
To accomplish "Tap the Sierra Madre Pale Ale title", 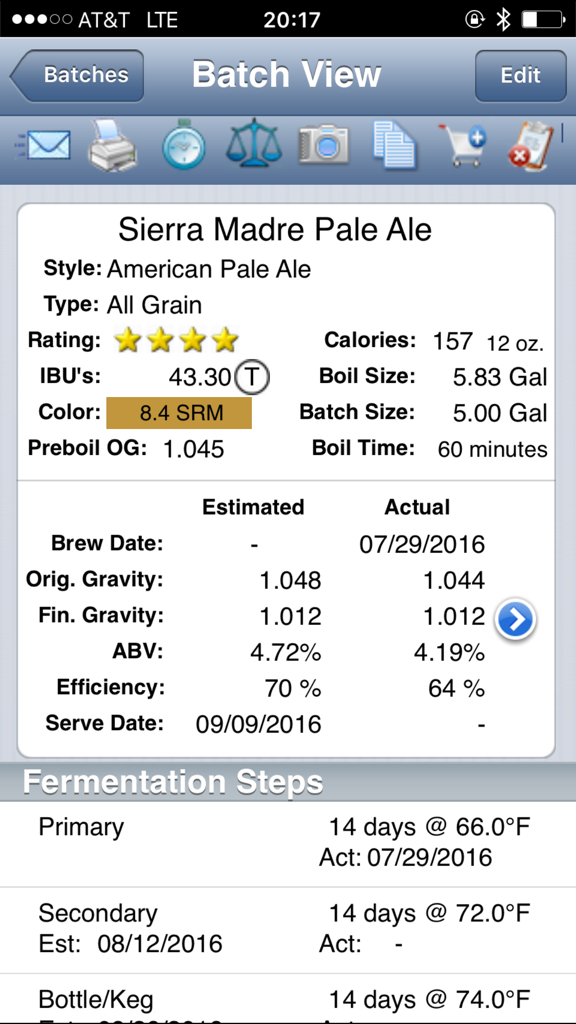I will [x=275, y=230].
